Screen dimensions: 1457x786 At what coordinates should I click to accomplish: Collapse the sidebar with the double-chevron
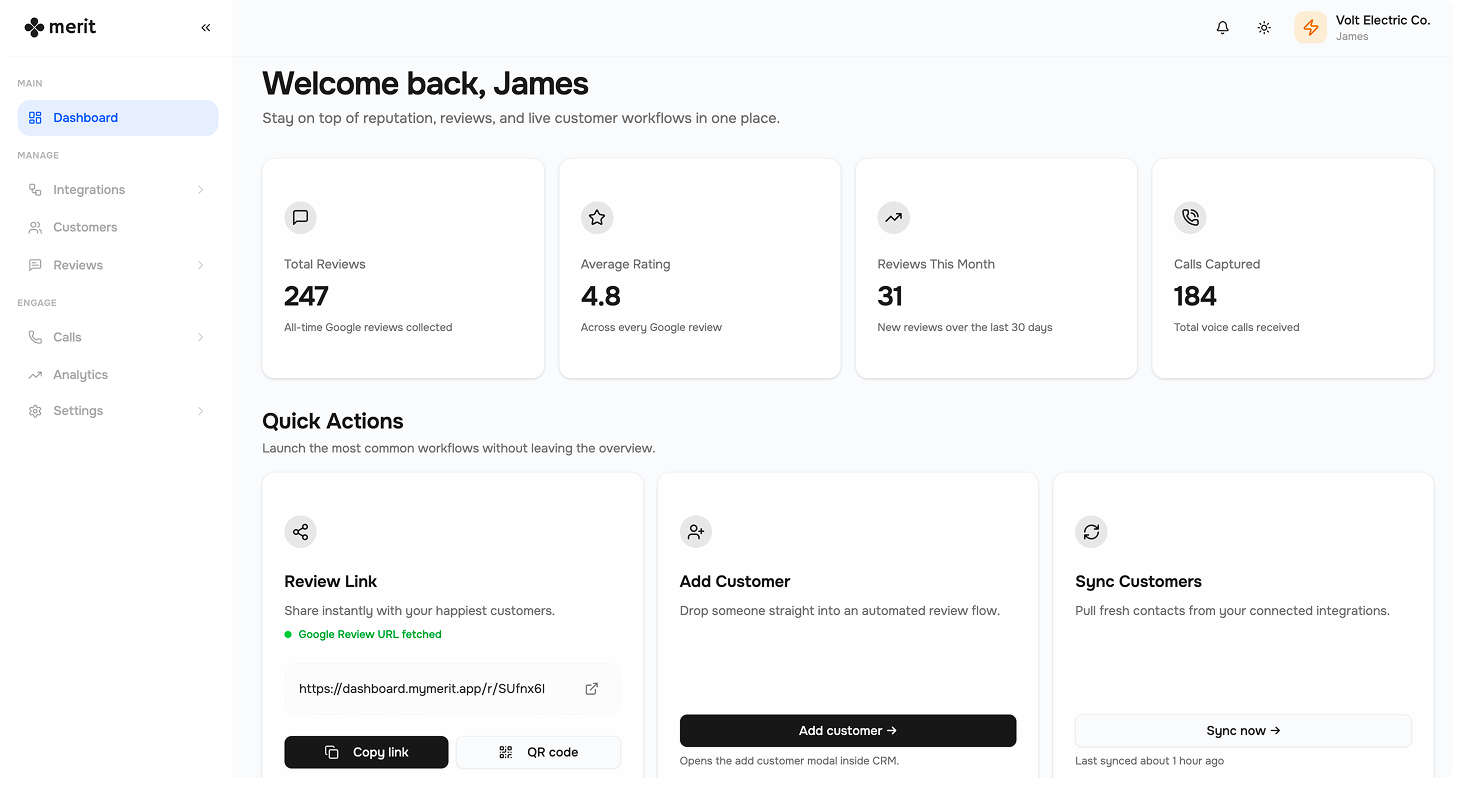click(x=206, y=27)
